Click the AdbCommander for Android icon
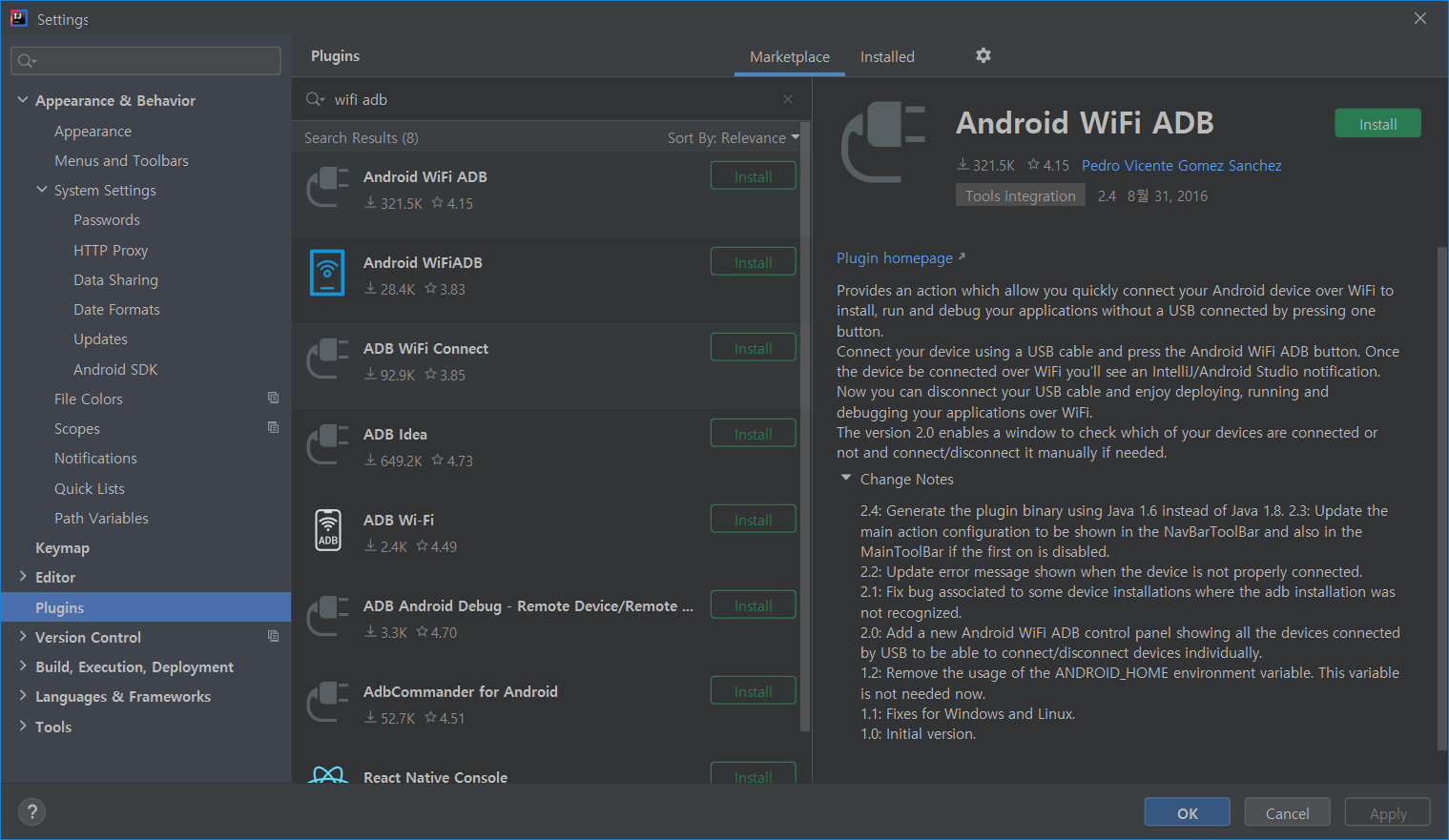1449x840 pixels. pyautogui.click(x=328, y=702)
